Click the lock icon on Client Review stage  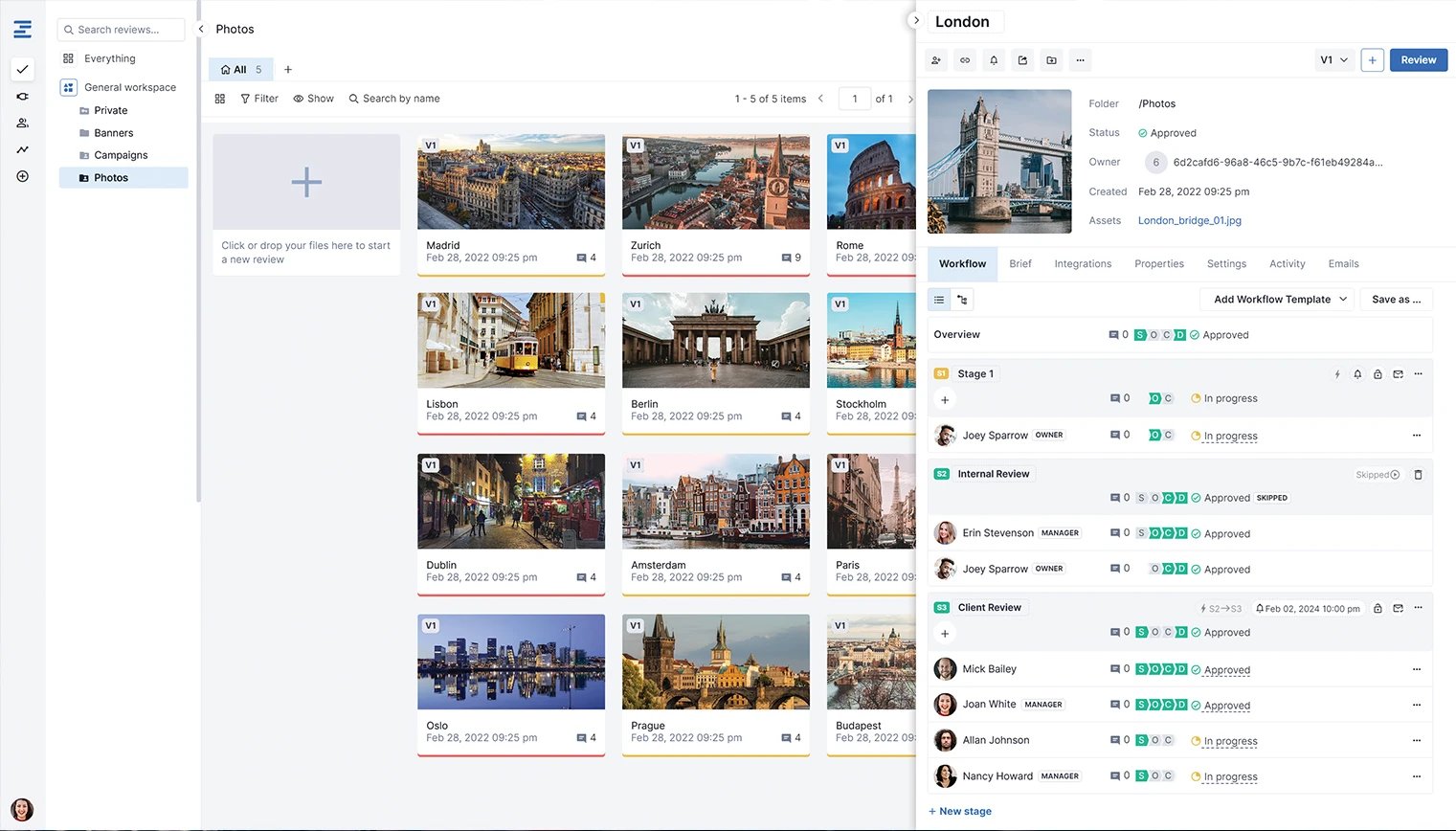click(1378, 607)
